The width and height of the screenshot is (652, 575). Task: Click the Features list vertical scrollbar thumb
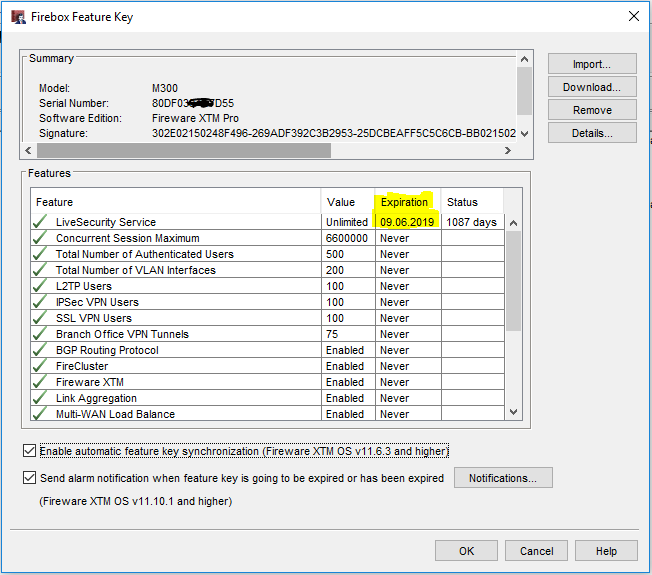click(x=514, y=281)
